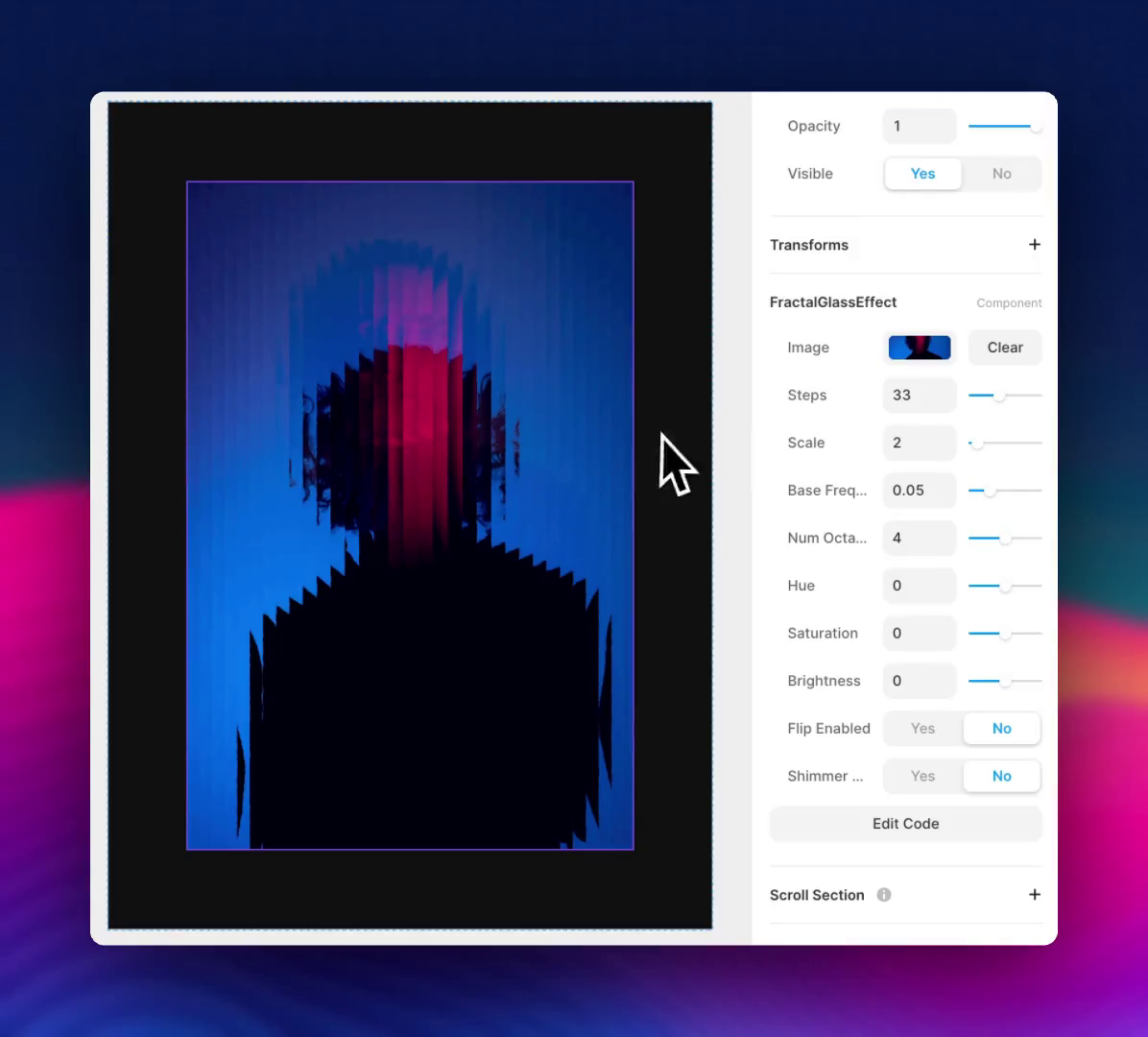Click the Clear image button
The image size is (1148, 1037).
coord(1004,348)
